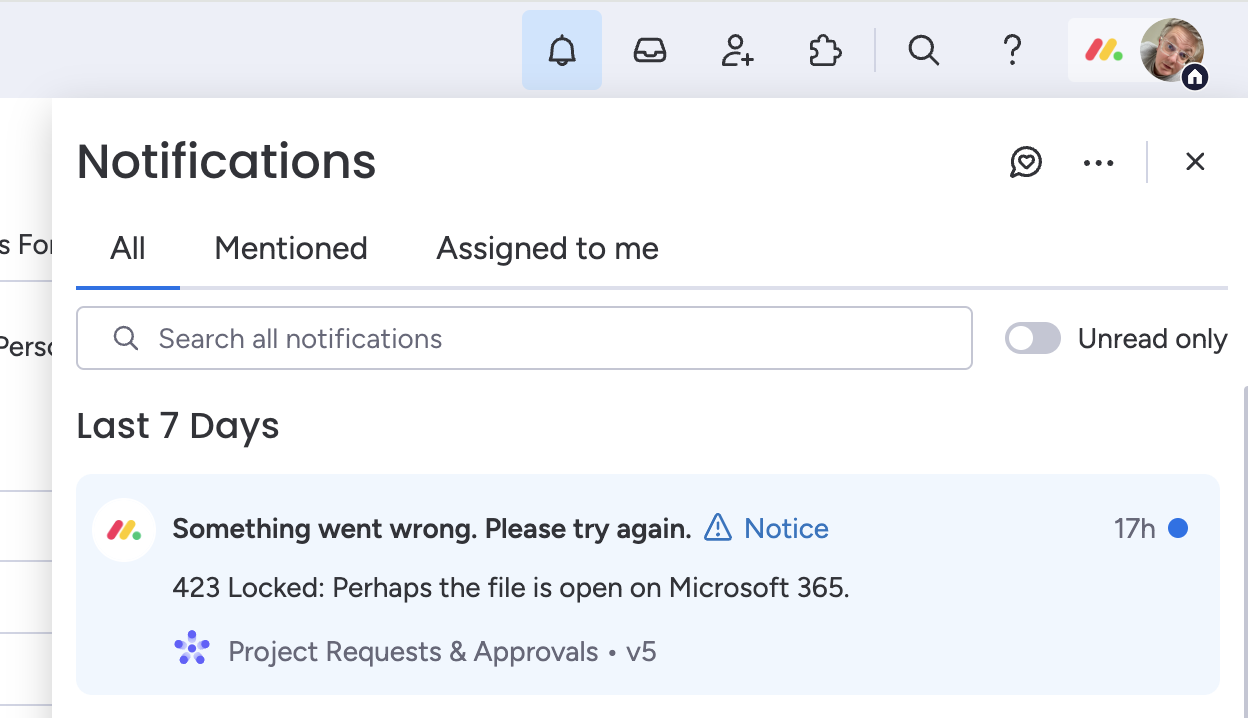Click the monday logo next to avatar
This screenshot has height=718, width=1248.
(x=1104, y=50)
